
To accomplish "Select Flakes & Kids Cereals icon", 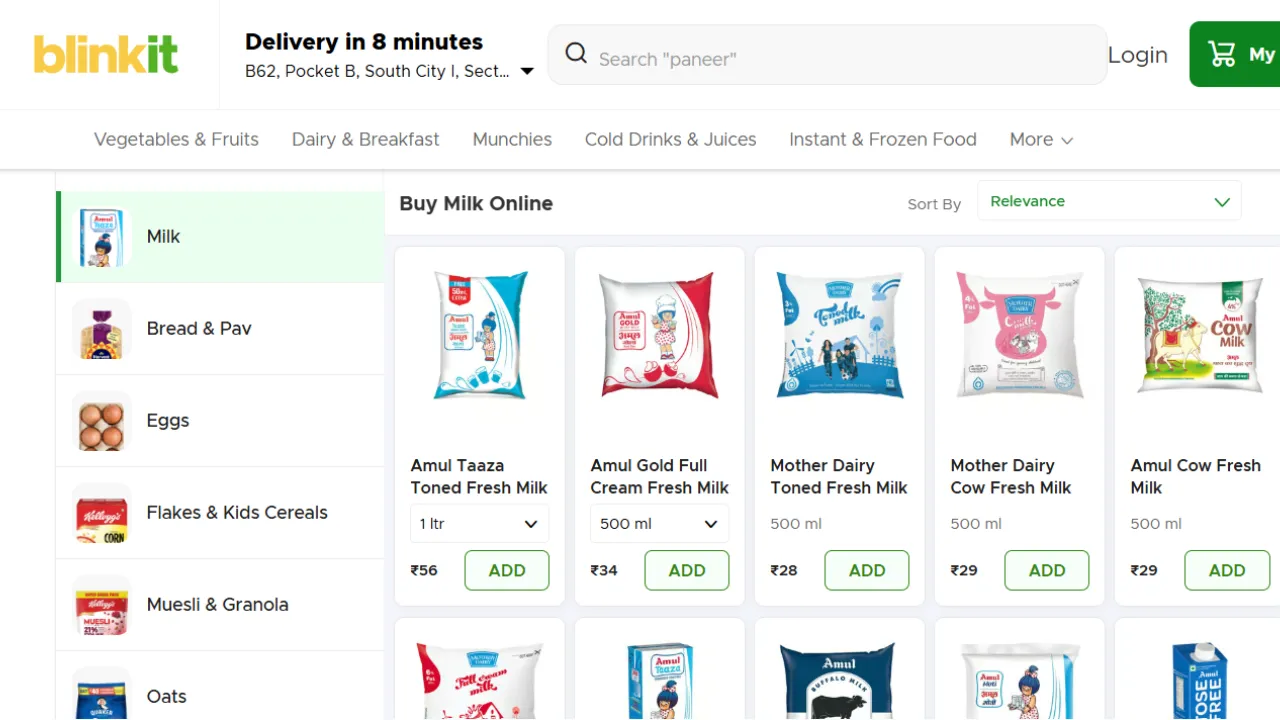I will click(101, 513).
